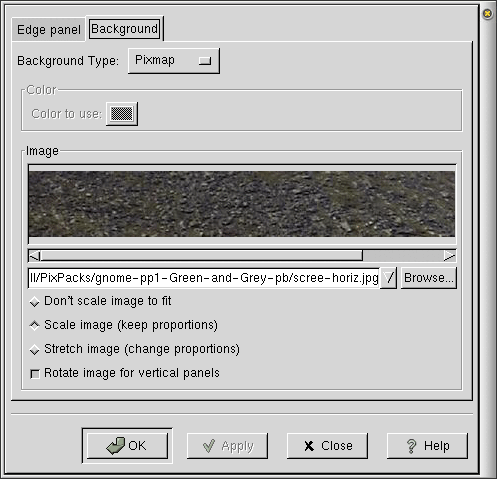Image resolution: width=497 pixels, height=479 pixels.
Task: Open the "Color to use" swatch
Action: tap(122, 114)
